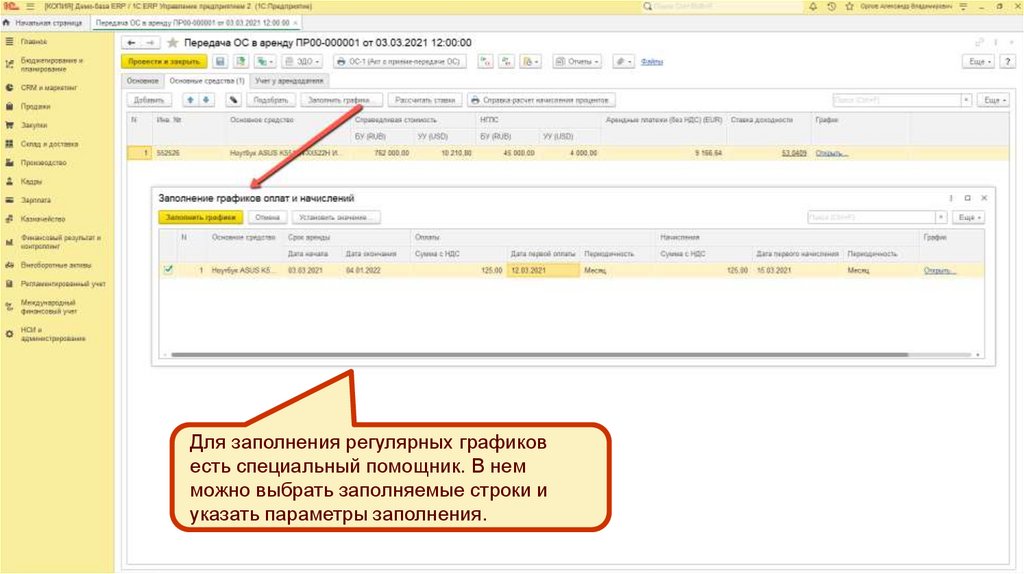Click the help question mark button

tap(1008, 61)
